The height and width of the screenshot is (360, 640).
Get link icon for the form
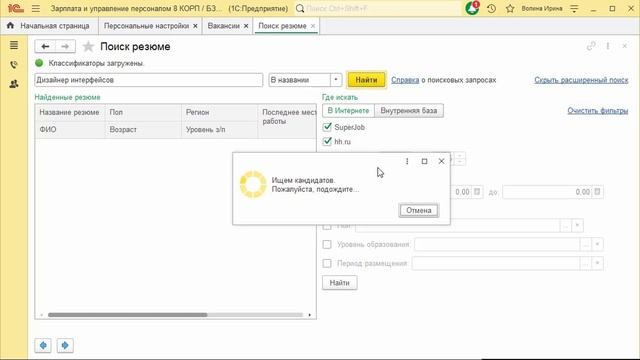pyautogui.click(x=591, y=47)
